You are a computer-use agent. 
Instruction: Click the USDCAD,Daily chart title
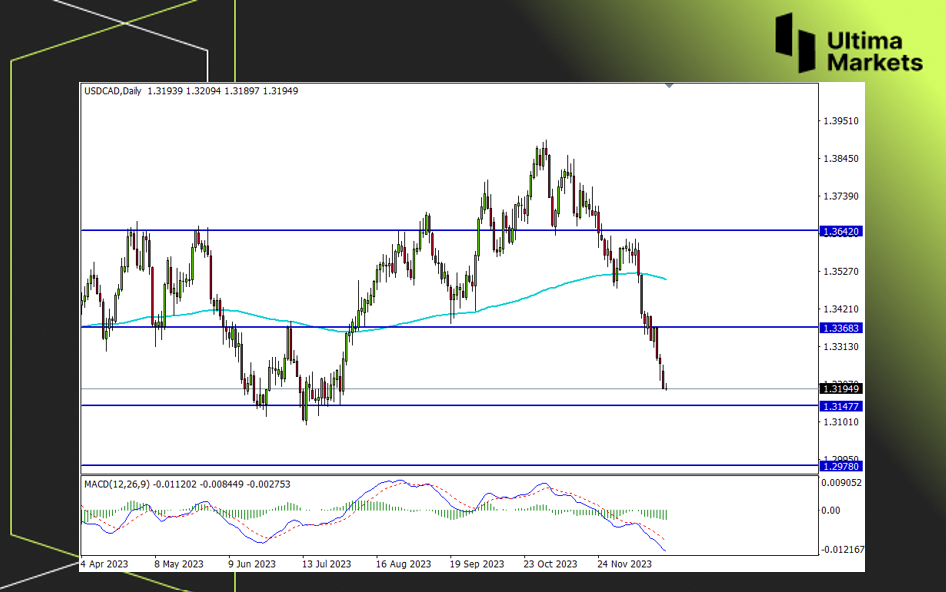click(113, 91)
